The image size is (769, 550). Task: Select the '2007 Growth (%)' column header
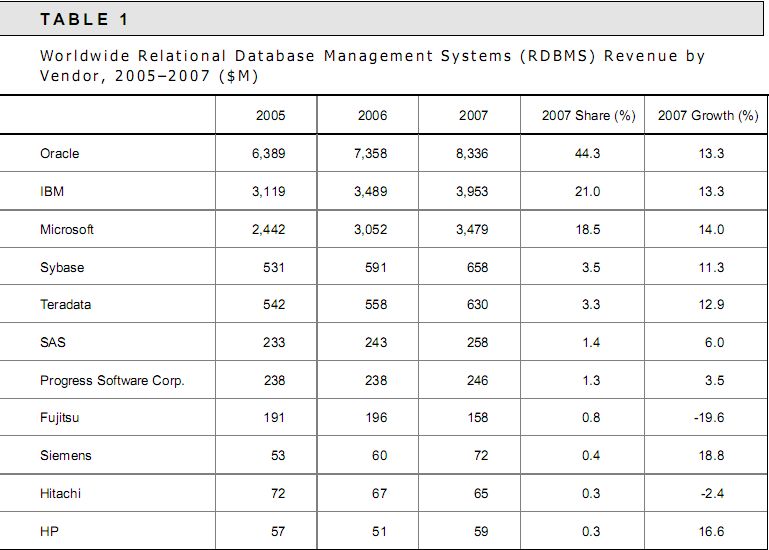point(708,115)
